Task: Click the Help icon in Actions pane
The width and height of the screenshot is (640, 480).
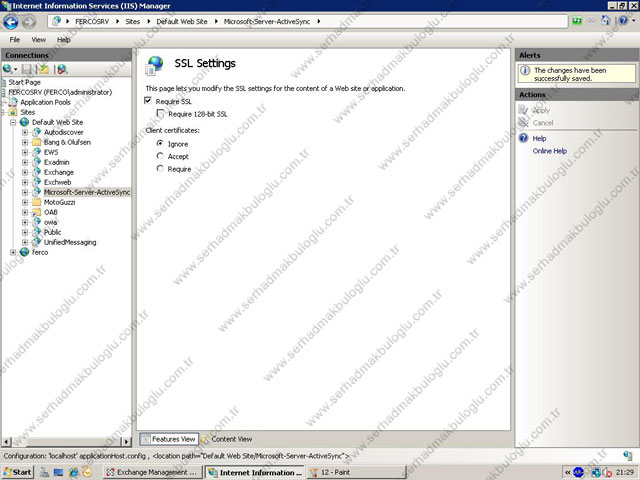Action: pyautogui.click(x=524, y=138)
